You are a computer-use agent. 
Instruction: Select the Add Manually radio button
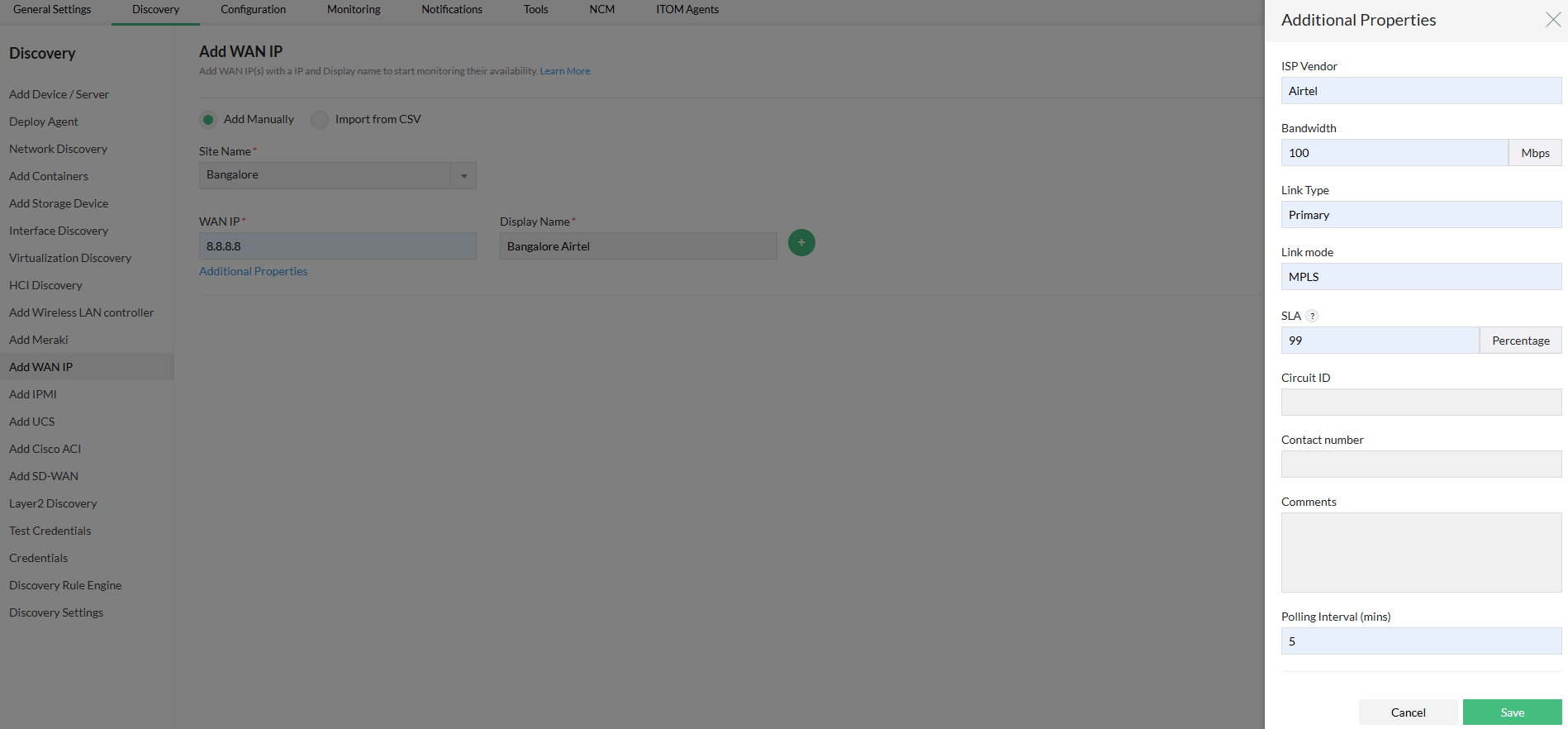coord(208,120)
